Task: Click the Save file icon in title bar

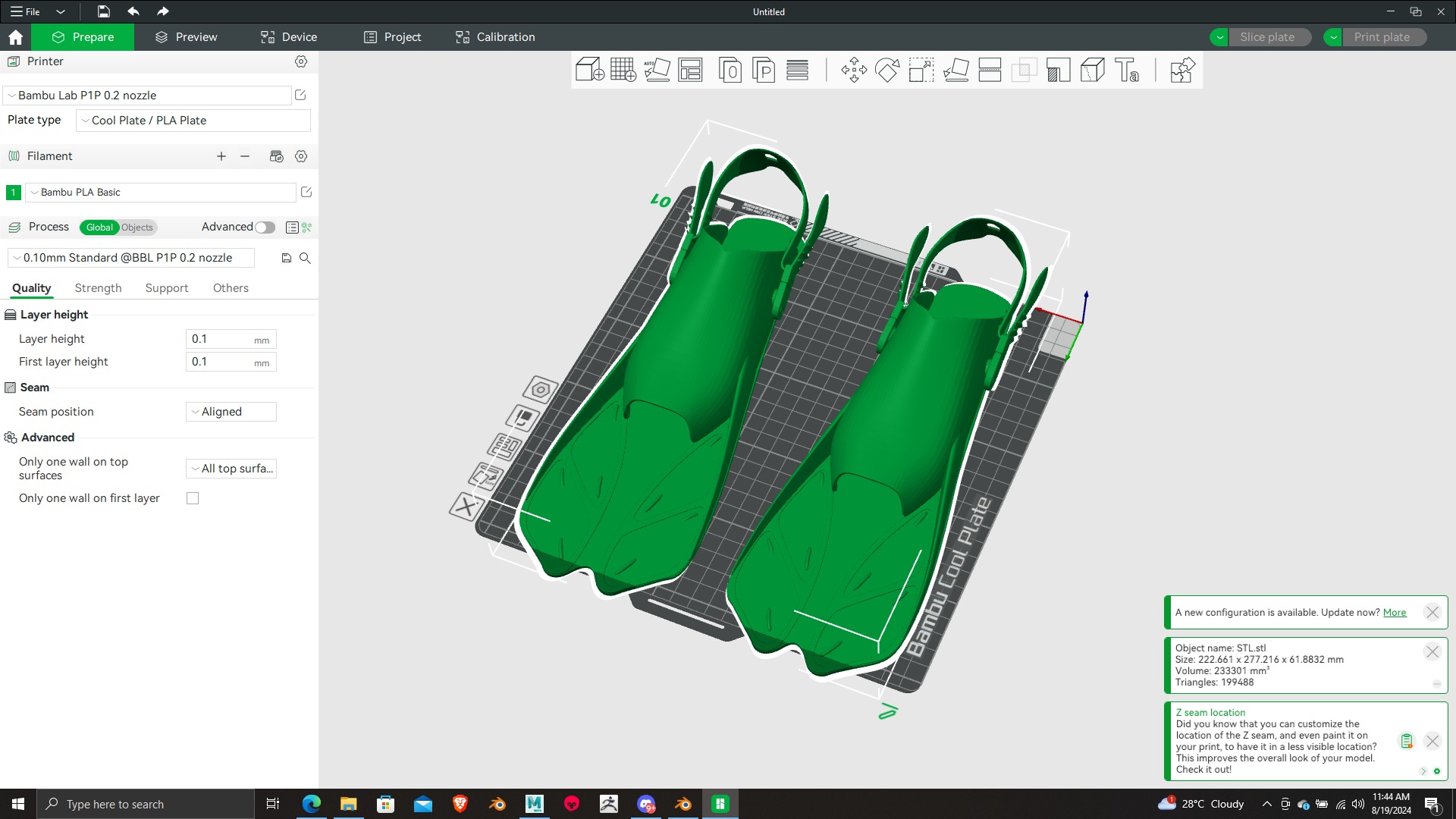Action: point(103,11)
